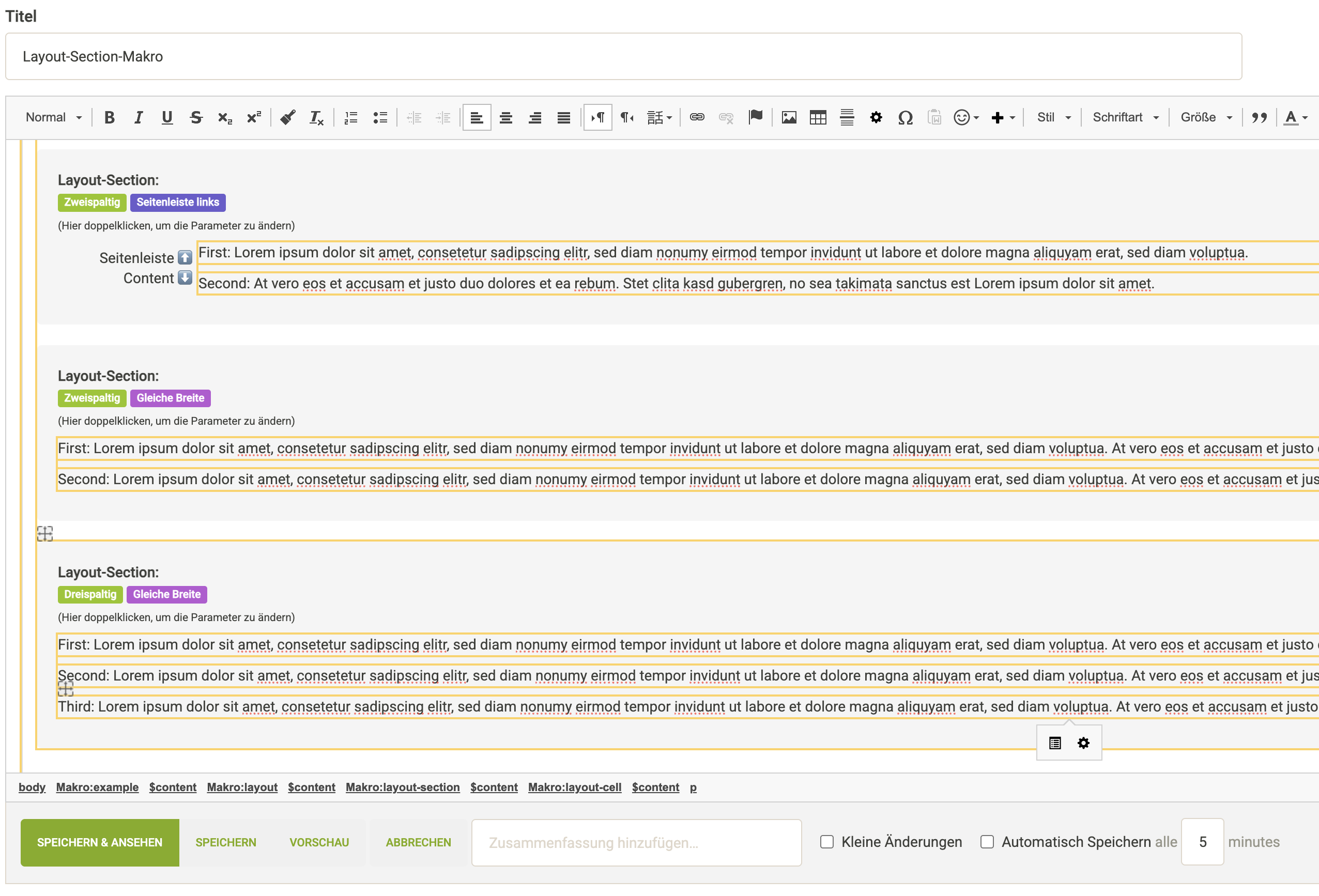The height and width of the screenshot is (896, 1319).
Task: Click the strikethrough formatting icon
Action: coord(196,117)
